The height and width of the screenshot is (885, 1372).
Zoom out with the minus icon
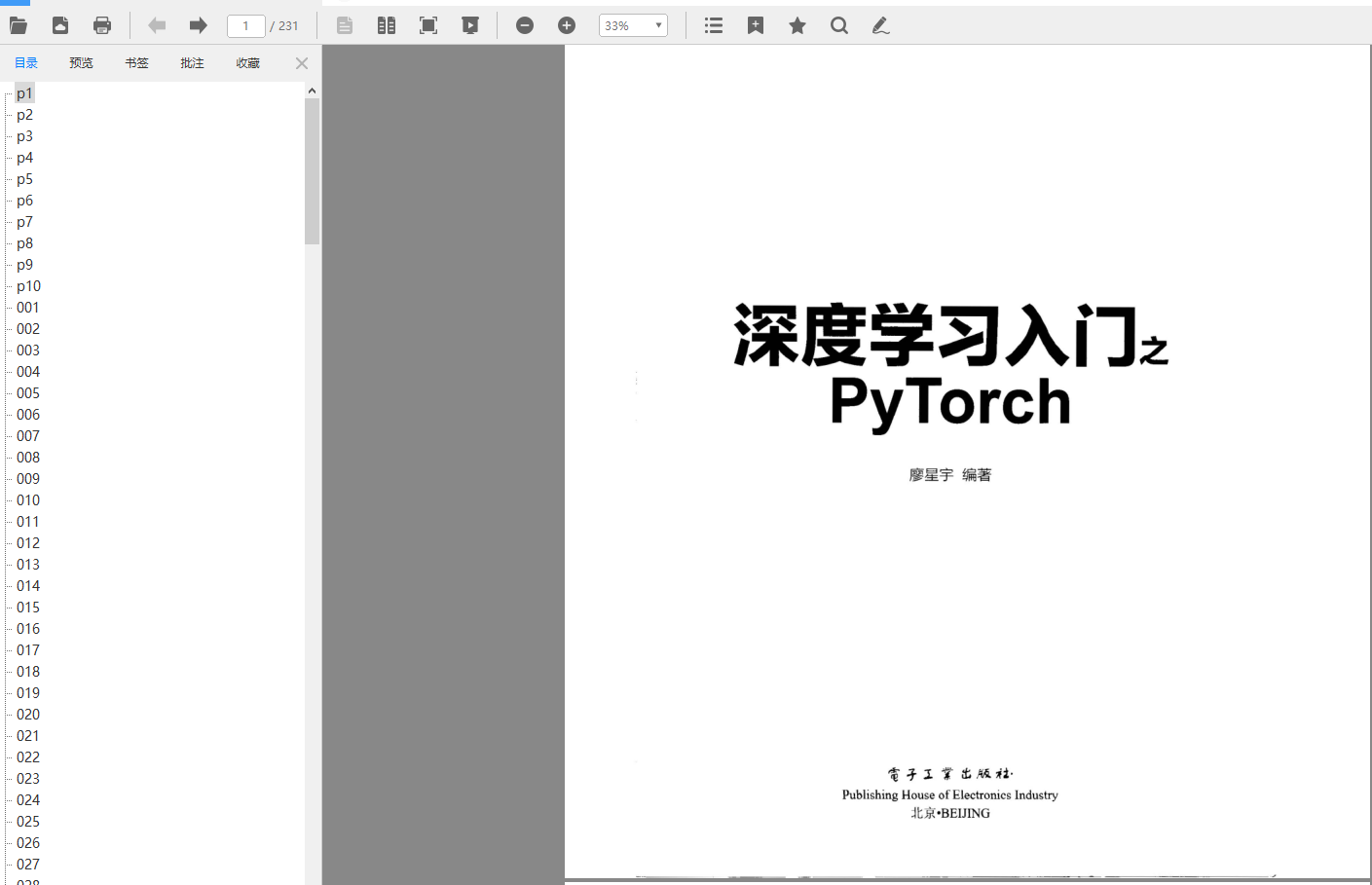click(525, 25)
